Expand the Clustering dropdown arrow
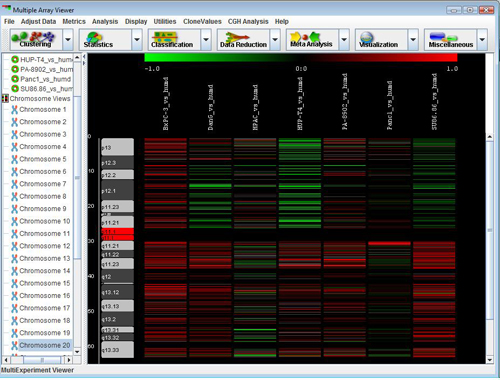 (x=68, y=40)
